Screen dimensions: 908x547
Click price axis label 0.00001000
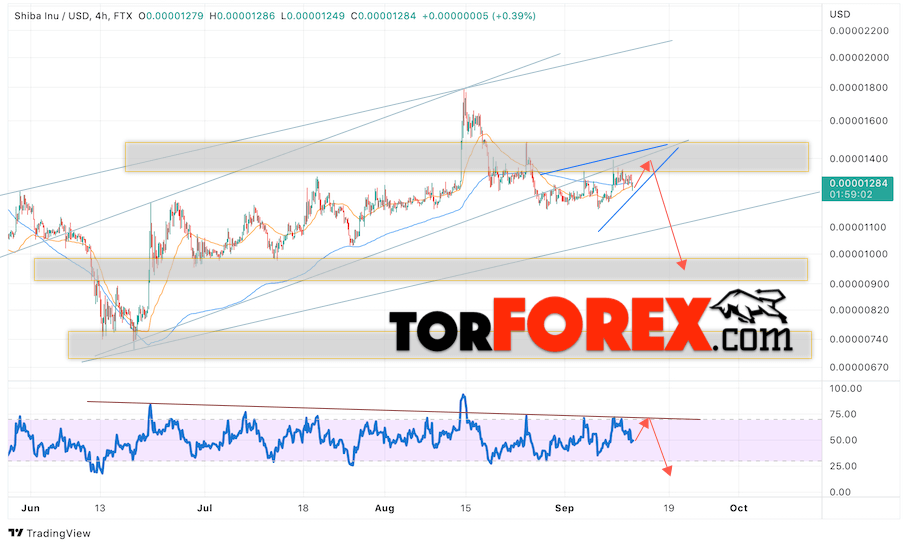[859, 254]
